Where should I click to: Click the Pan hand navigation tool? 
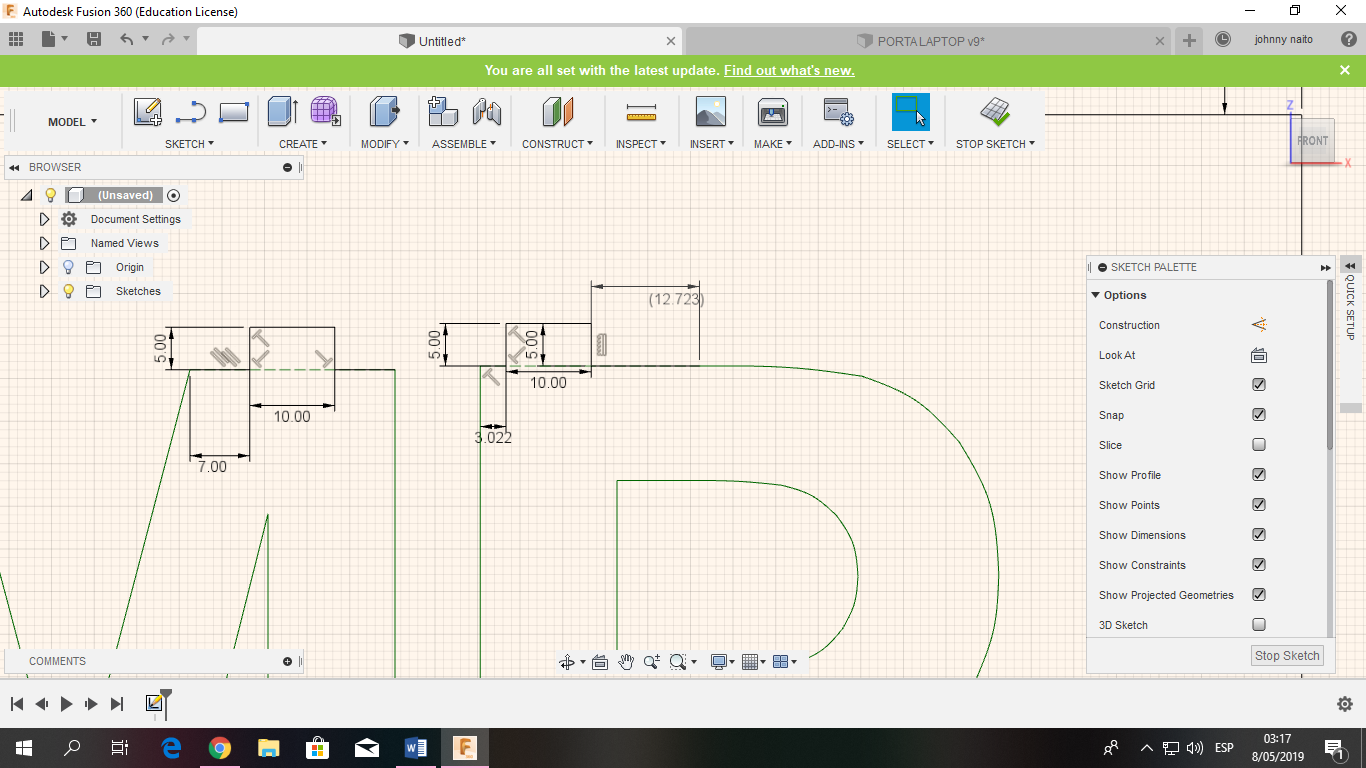pos(626,662)
